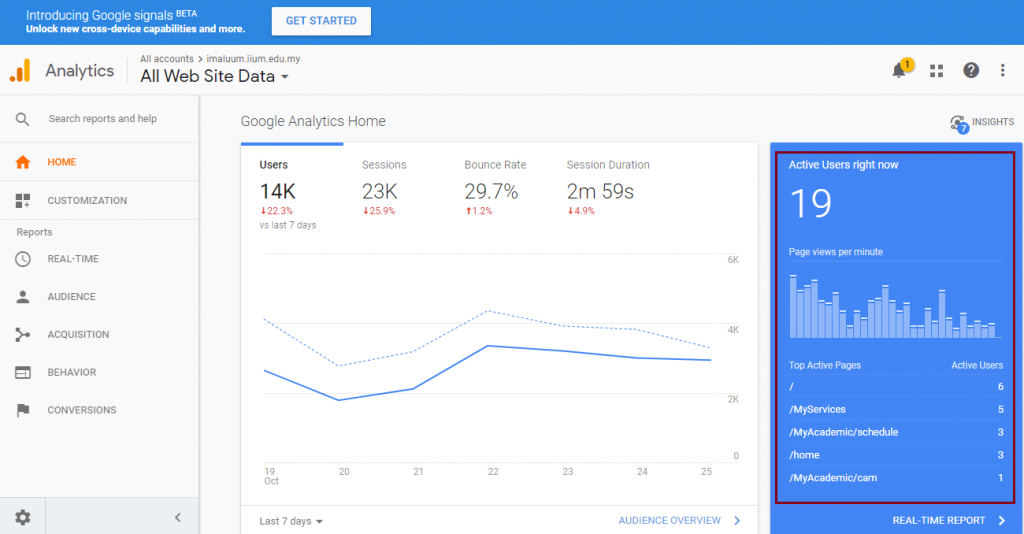
Task: Open the Last 7 days date dropdown
Action: [291, 521]
